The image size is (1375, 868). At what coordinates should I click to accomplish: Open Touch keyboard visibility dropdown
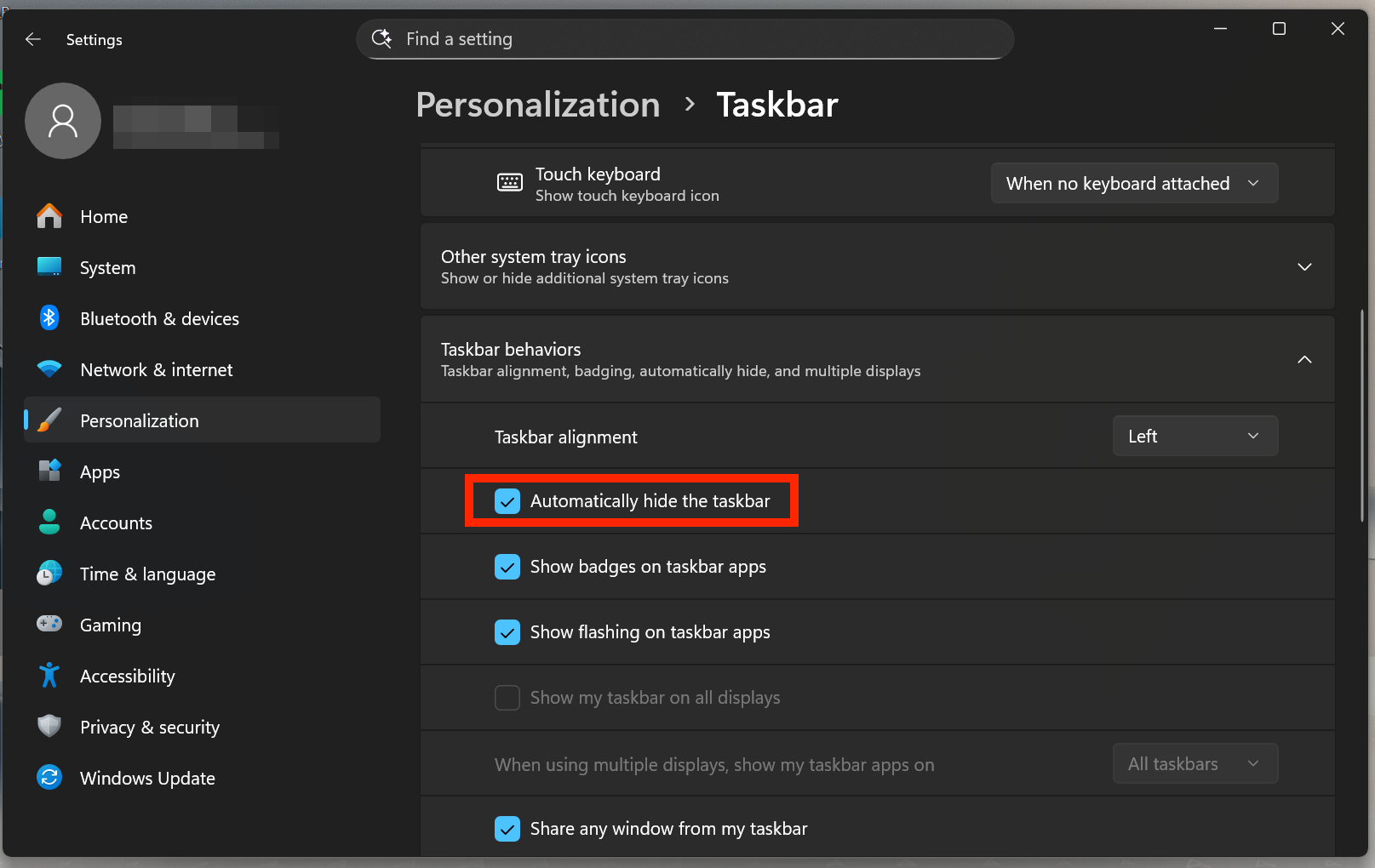pos(1133,184)
